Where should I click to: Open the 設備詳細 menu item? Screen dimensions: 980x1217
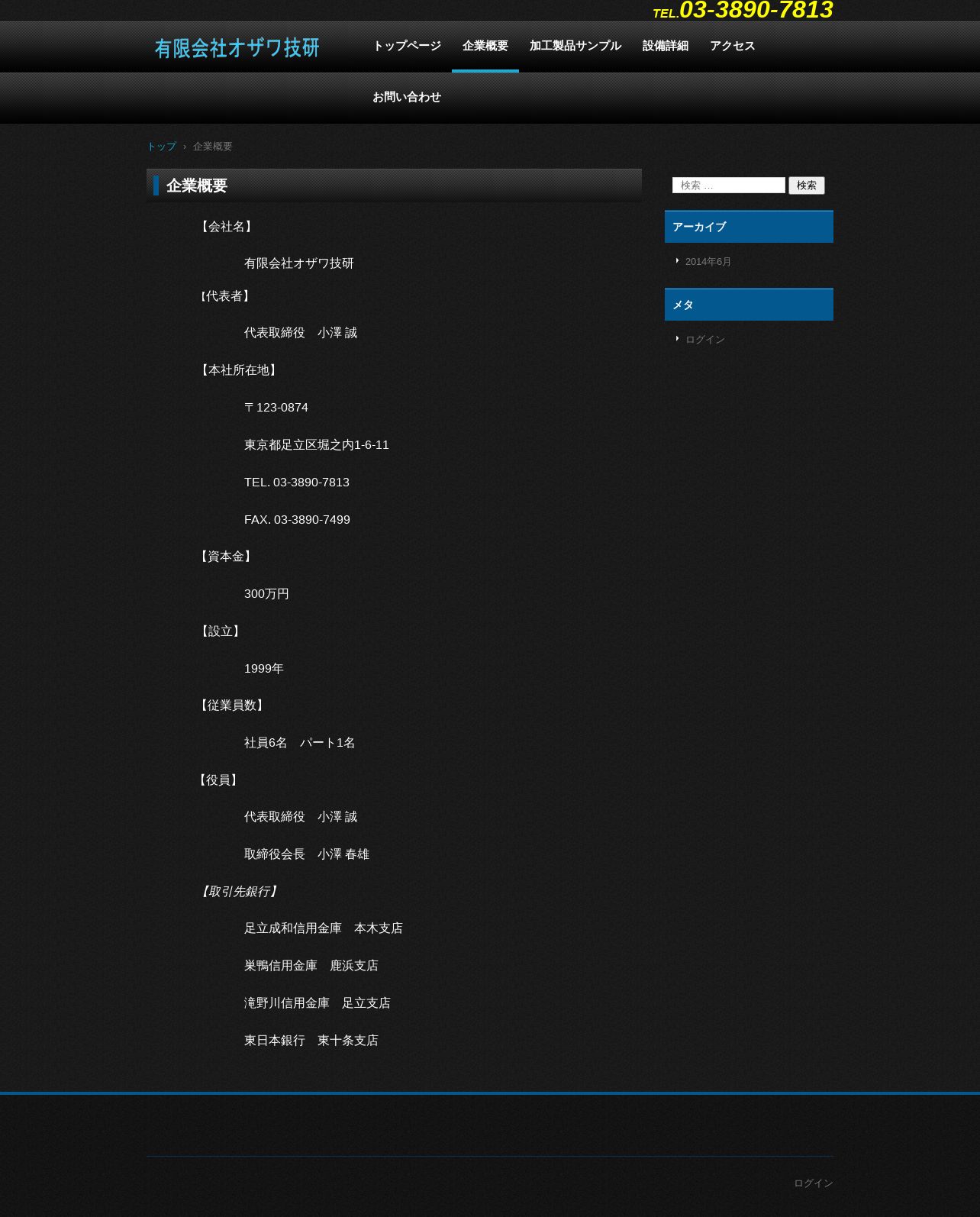pos(666,47)
